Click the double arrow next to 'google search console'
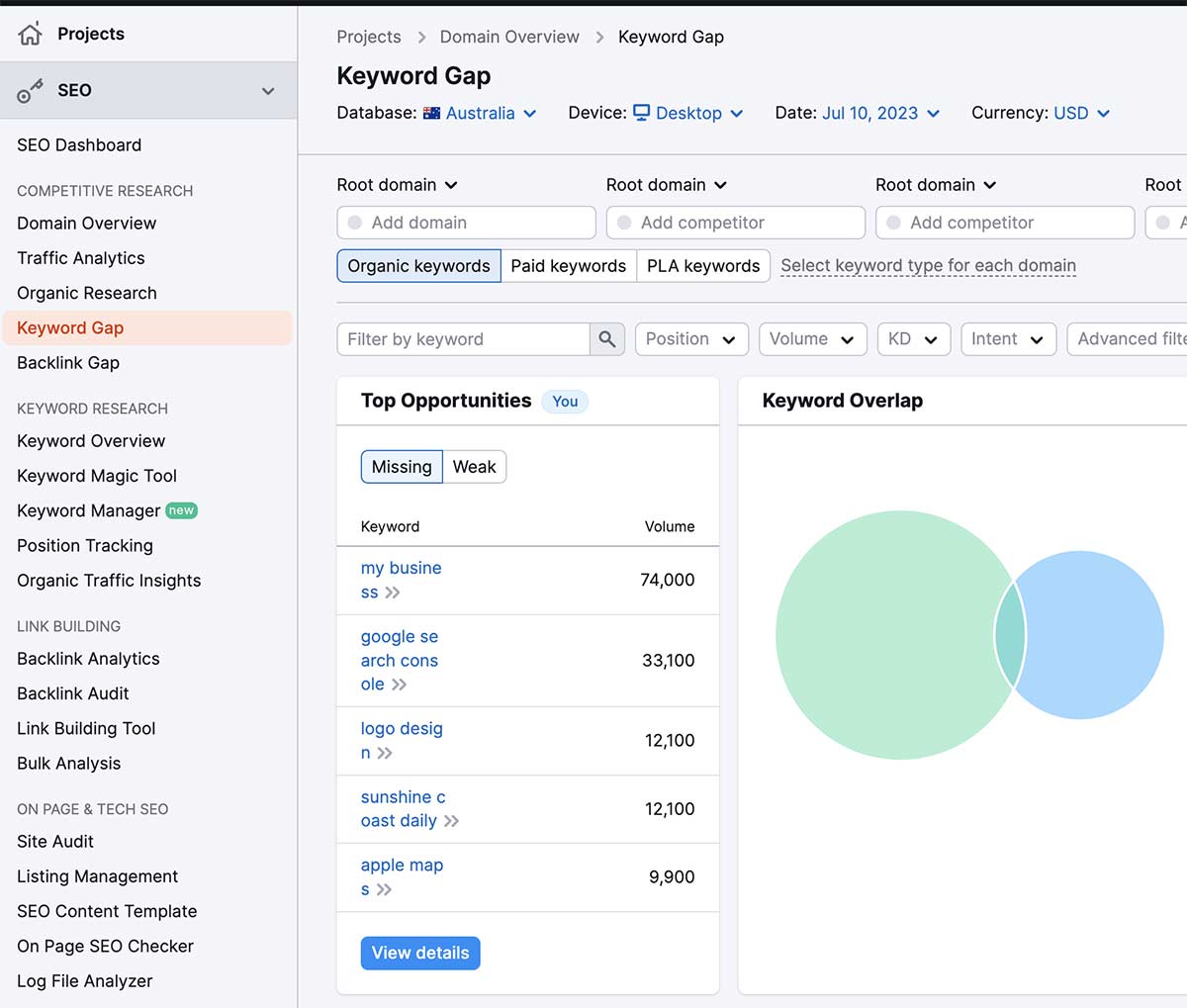Viewport: 1187px width, 1008px height. click(x=399, y=685)
